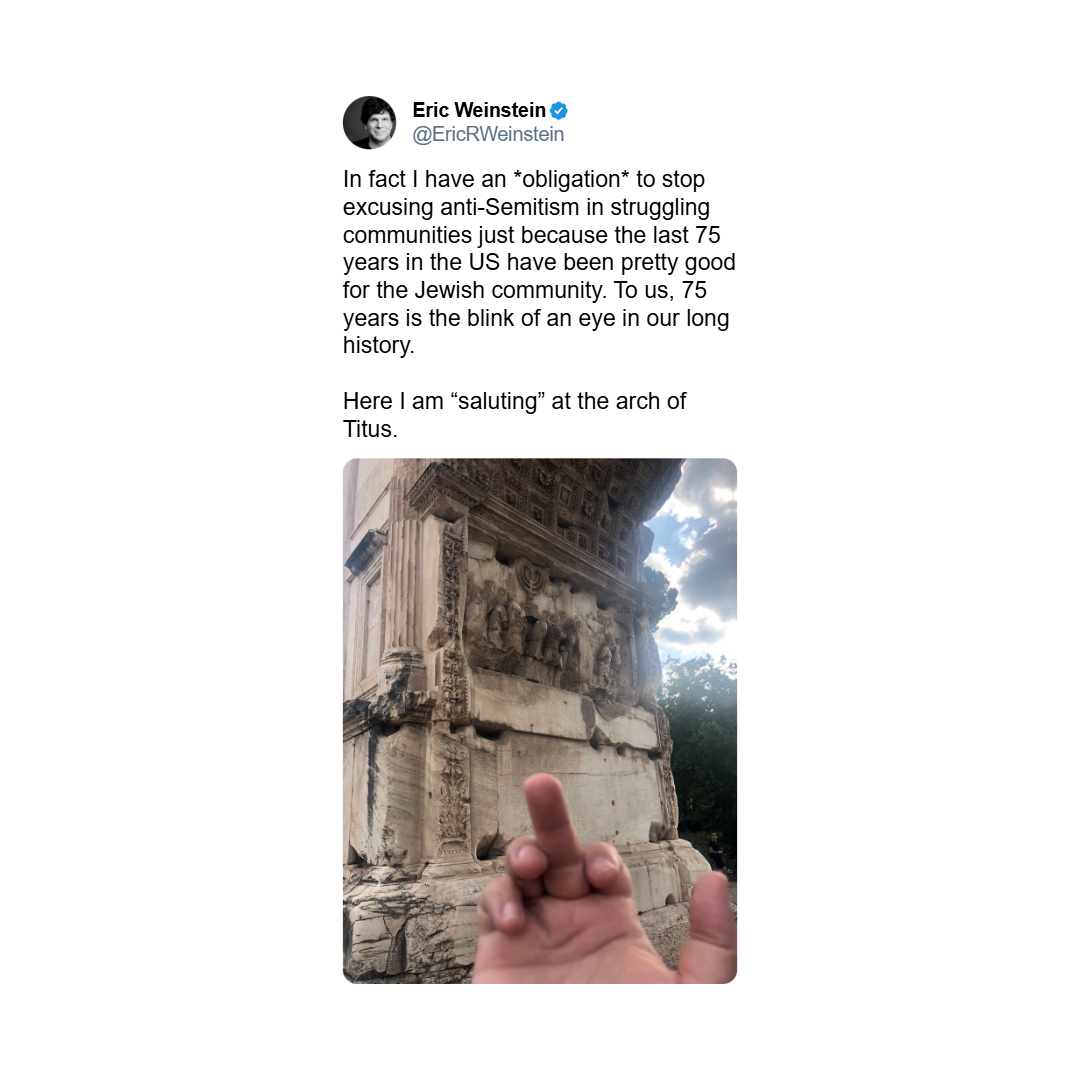Click the menorah carving in the photo
Viewport: 1080px width, 1080px height.
pos(530,575)
